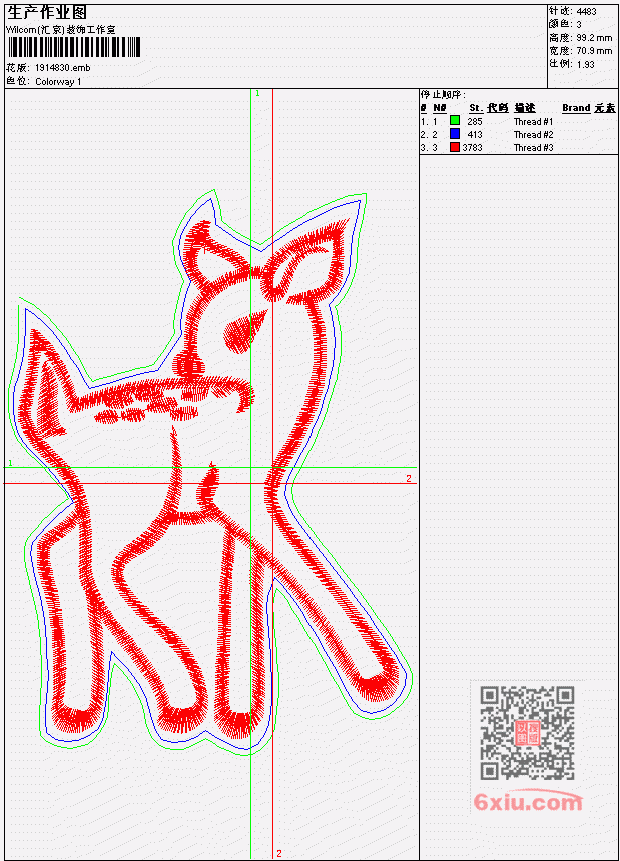Click the stitch total '4483'

(x=587, y=12)
